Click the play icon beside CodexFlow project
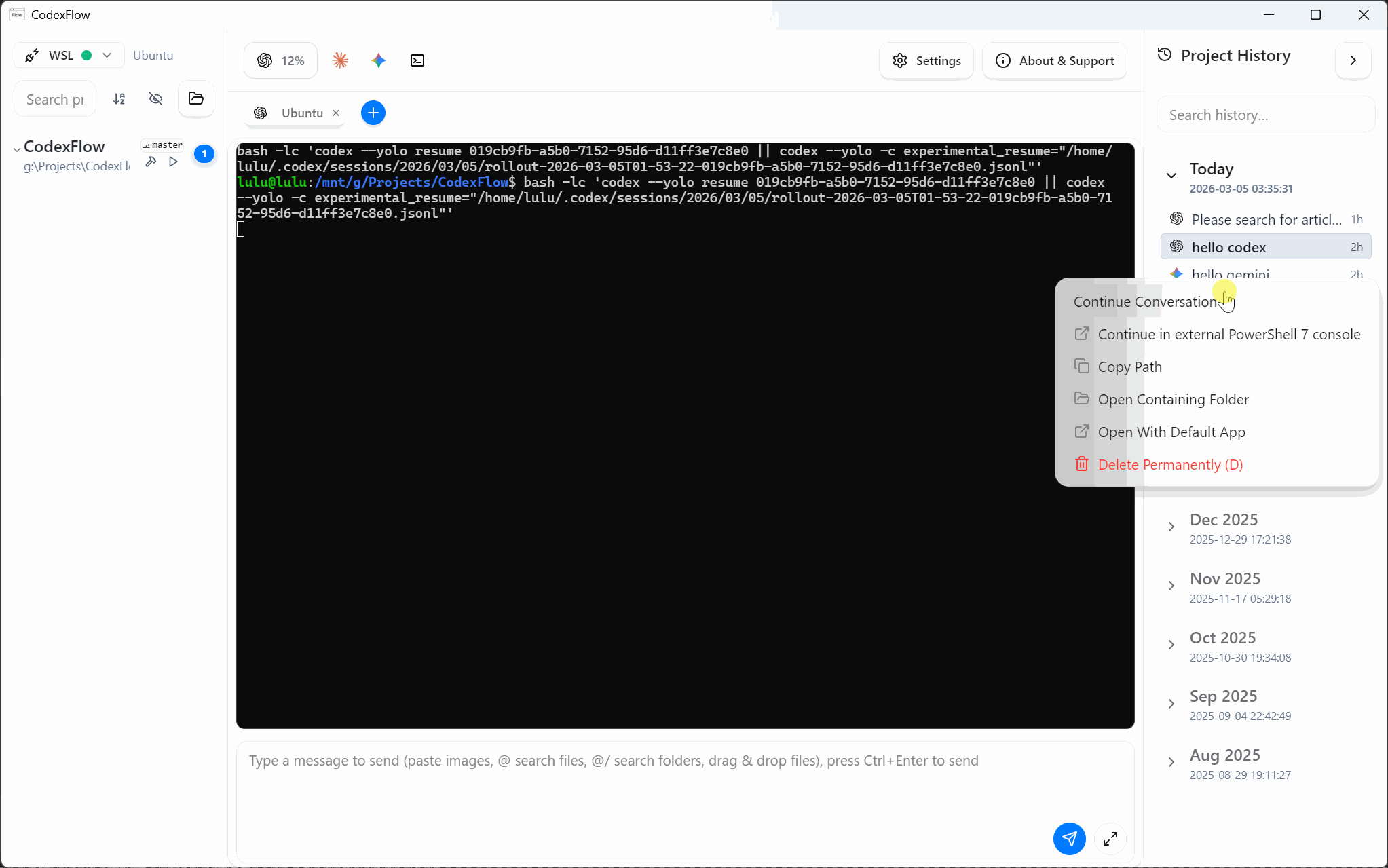 173,162
